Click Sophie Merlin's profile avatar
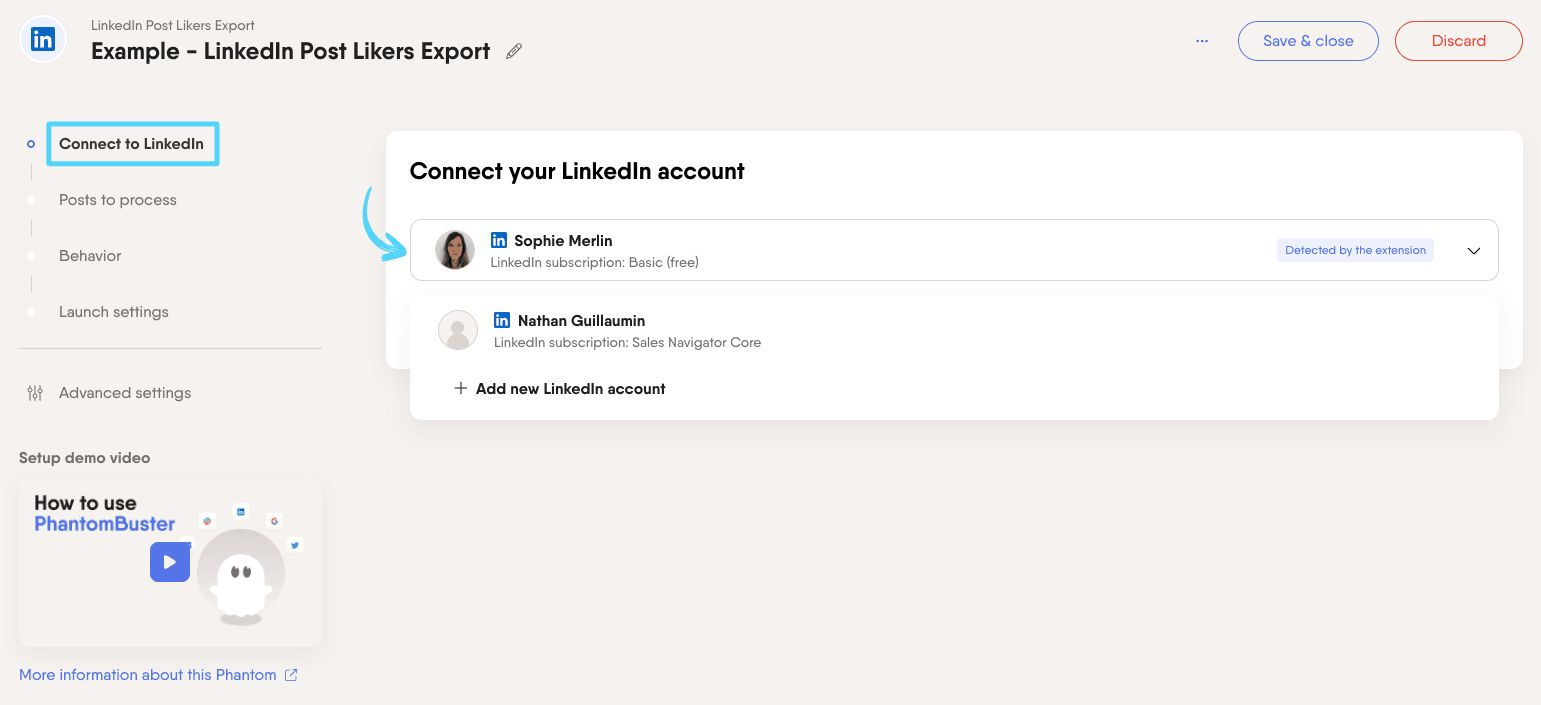 (455, 250)
